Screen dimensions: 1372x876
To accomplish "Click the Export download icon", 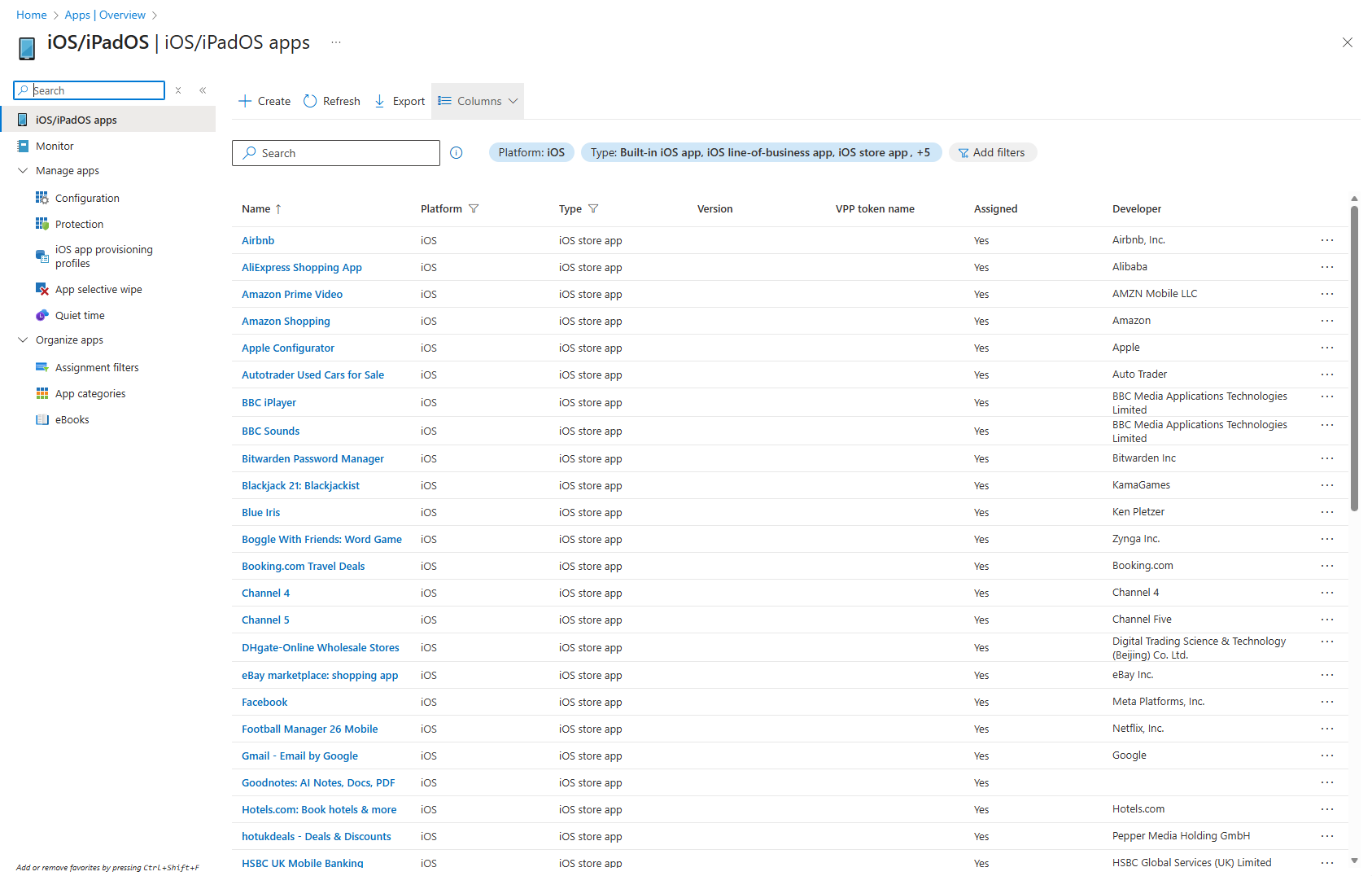I will (x=379, y=101).
